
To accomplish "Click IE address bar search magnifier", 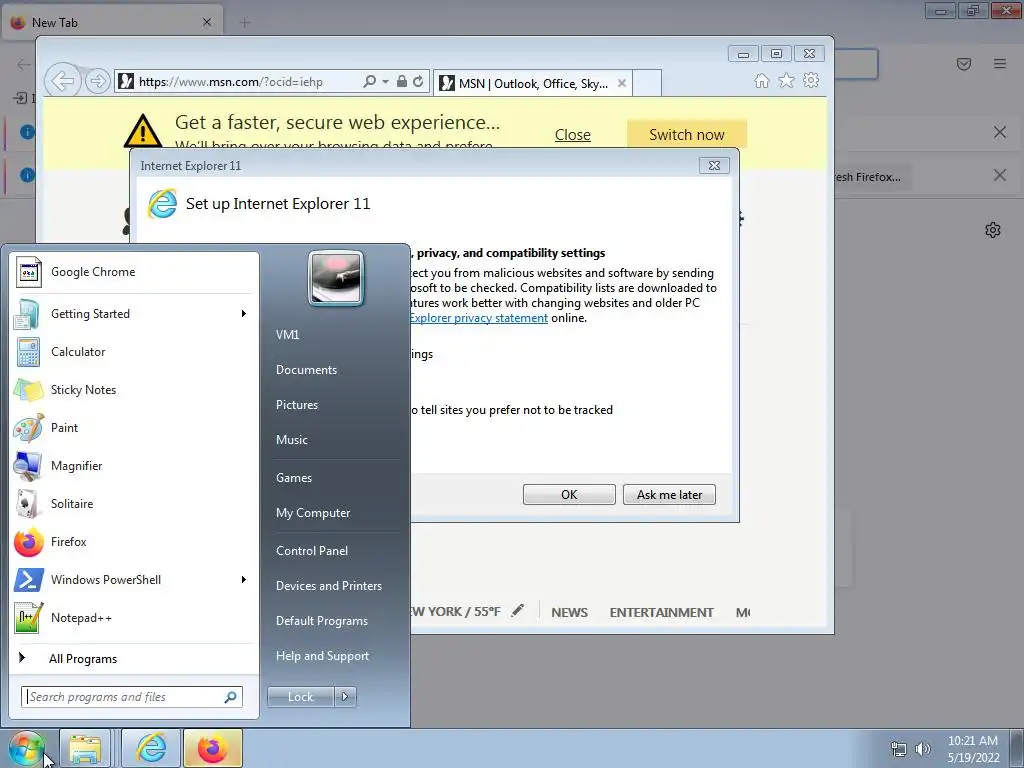I will (370, 82).
